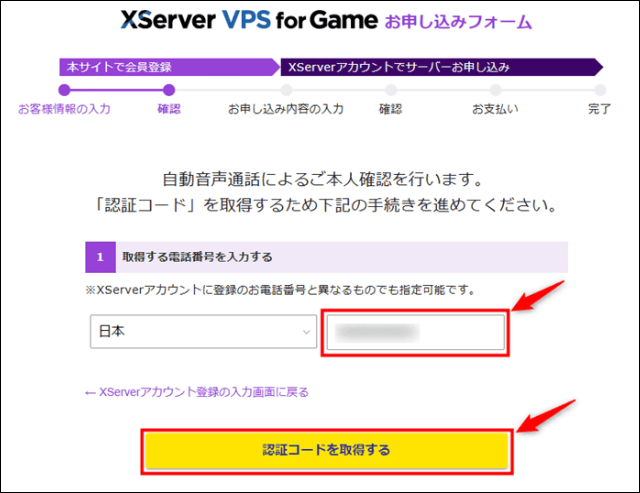Click the お申し込み内容の入力 step circle
Viewport: 640px width, 493px height.
(x=286, y=90)
